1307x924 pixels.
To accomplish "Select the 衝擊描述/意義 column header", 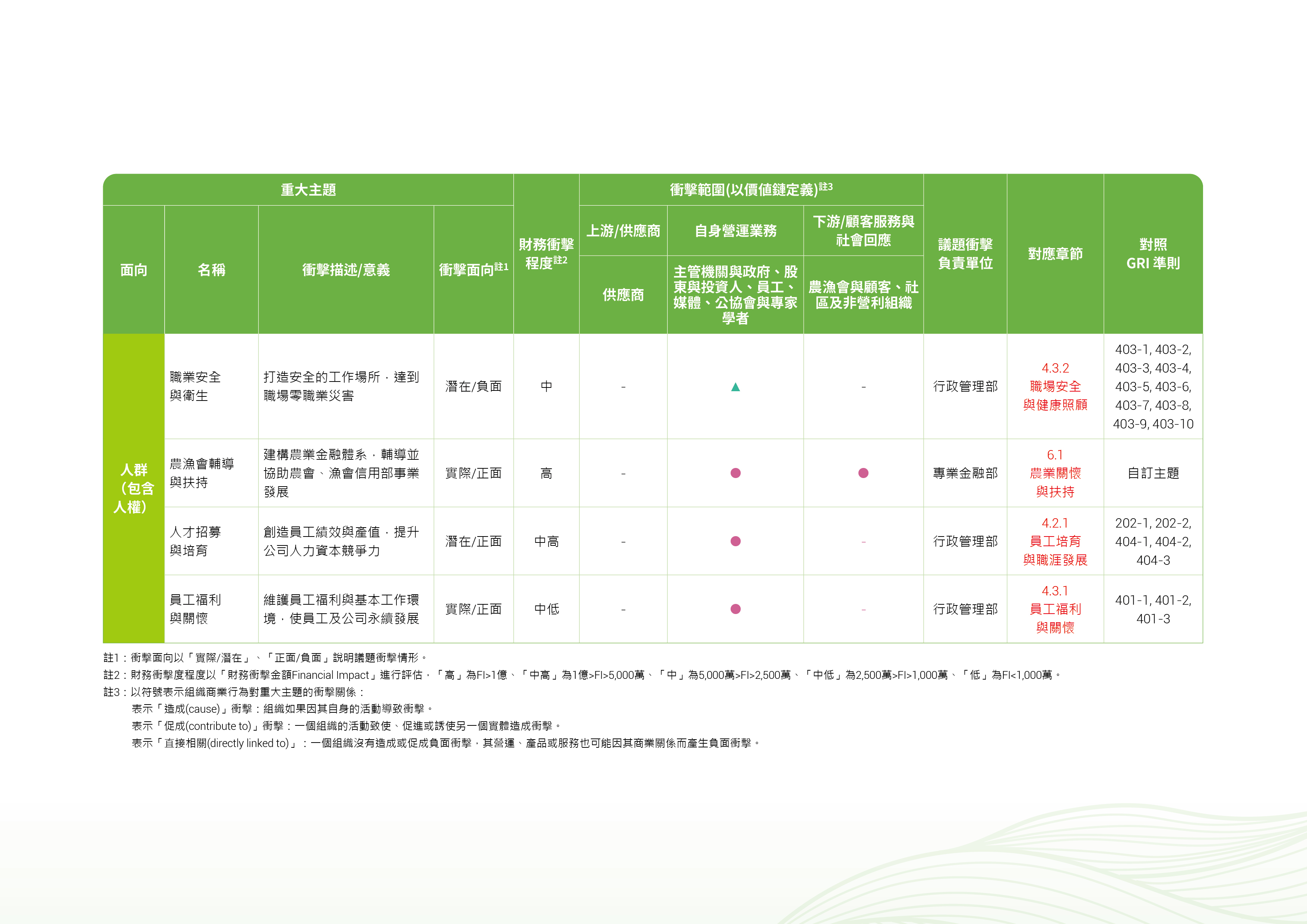I will click(345, 270).
